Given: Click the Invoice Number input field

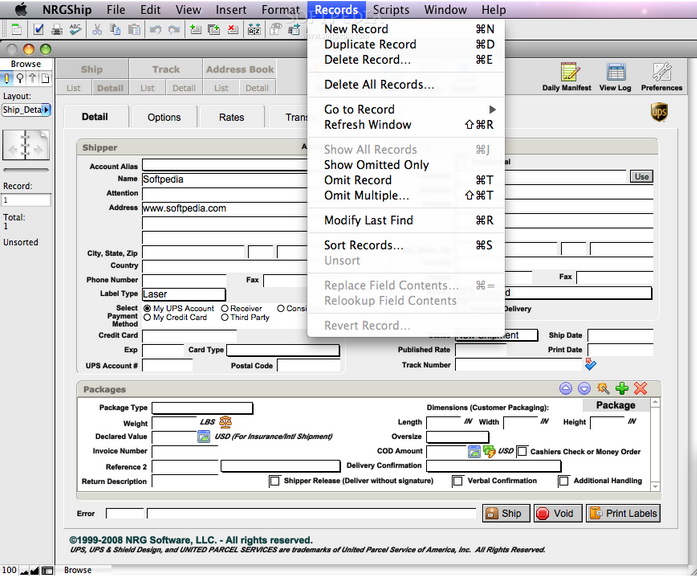Looking at the screenshot, I should (184, 452).
